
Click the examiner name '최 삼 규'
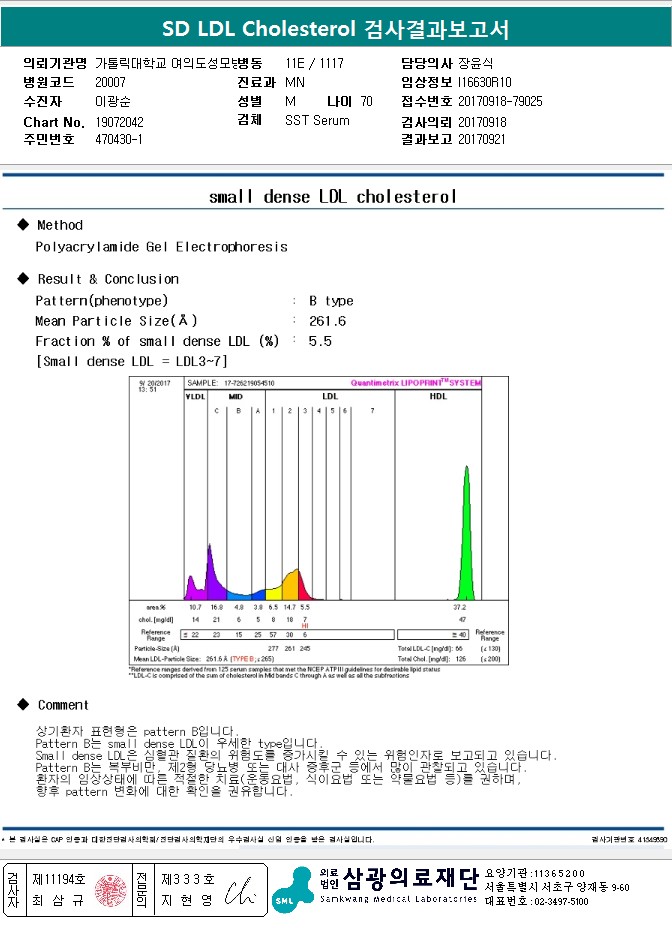[58, 901]
